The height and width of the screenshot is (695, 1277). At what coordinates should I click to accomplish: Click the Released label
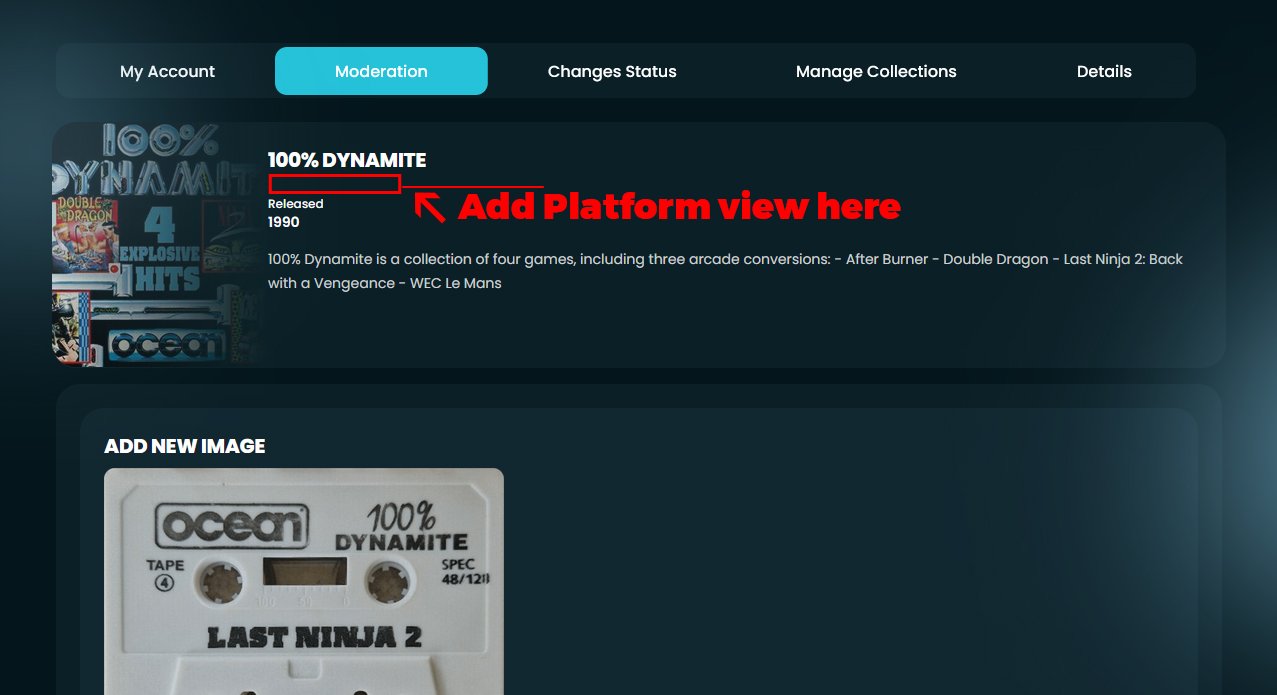click(x=296, y=204)
